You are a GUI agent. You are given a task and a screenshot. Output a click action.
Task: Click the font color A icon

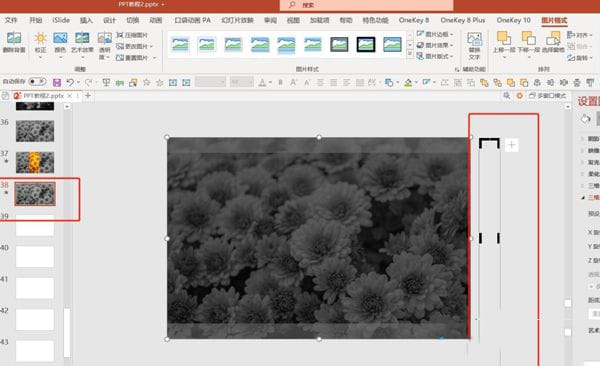(x=262, y=82)
